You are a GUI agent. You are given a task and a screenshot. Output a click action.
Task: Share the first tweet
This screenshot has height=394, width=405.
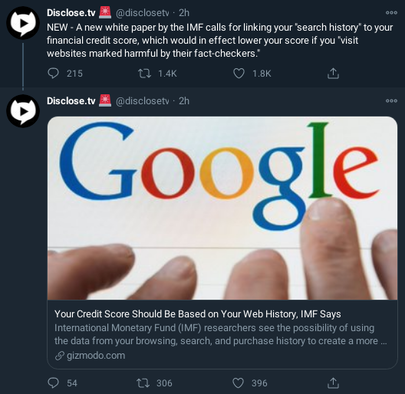(332, 73)
